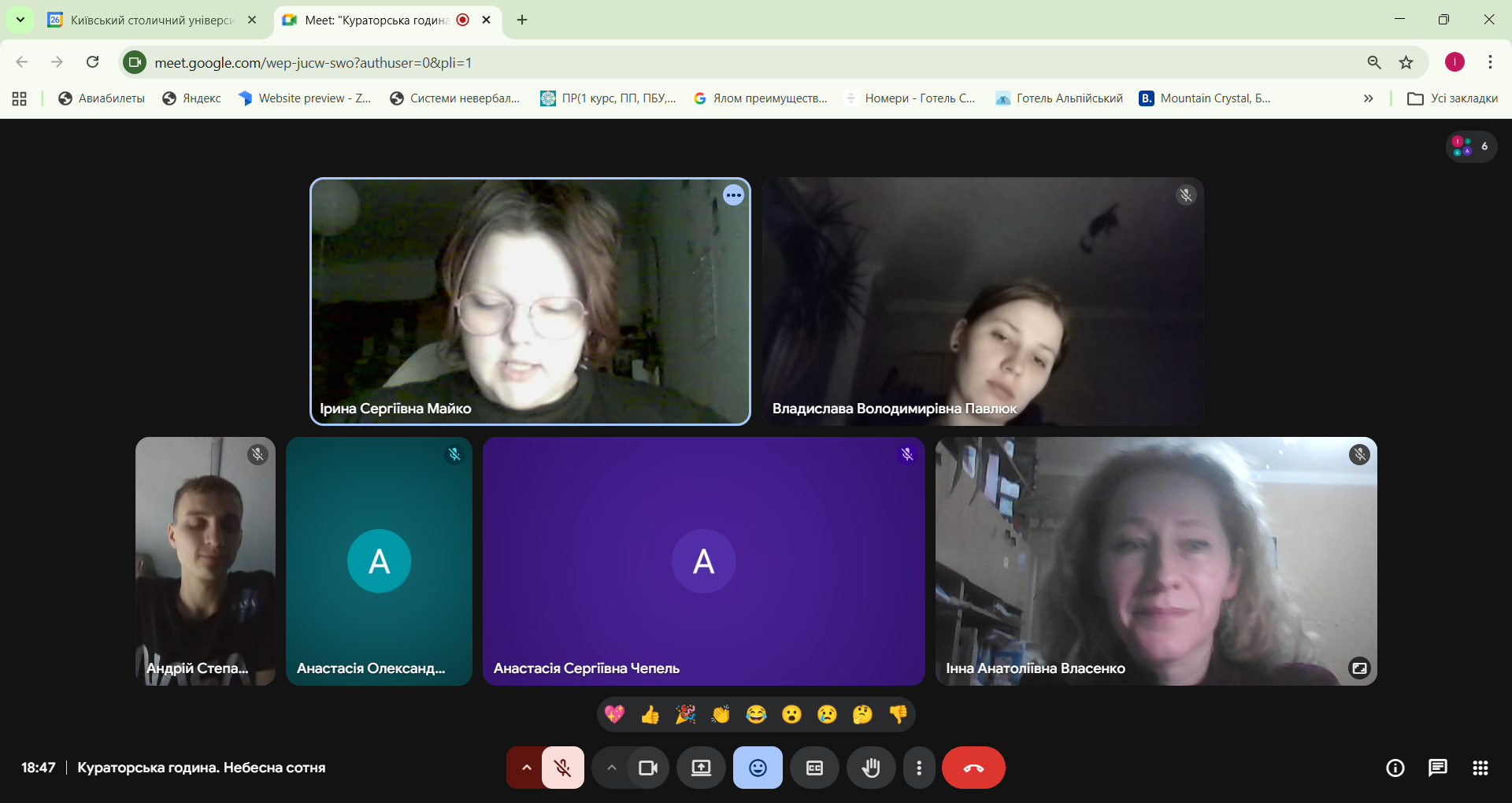Toggle the camera on or off
1512x803 pixels.
coord(648,768)
